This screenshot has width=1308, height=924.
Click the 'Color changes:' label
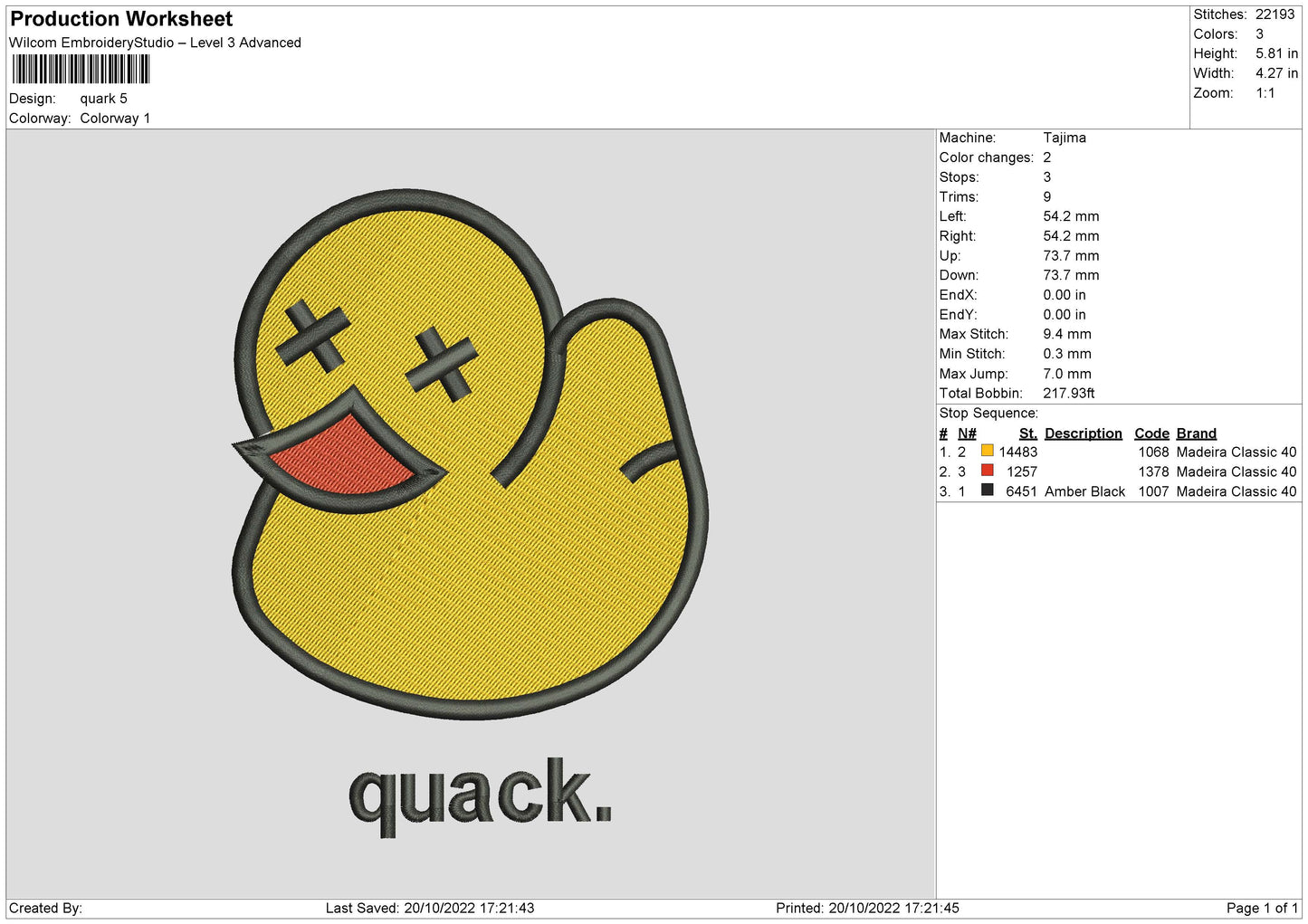[986, 157]
